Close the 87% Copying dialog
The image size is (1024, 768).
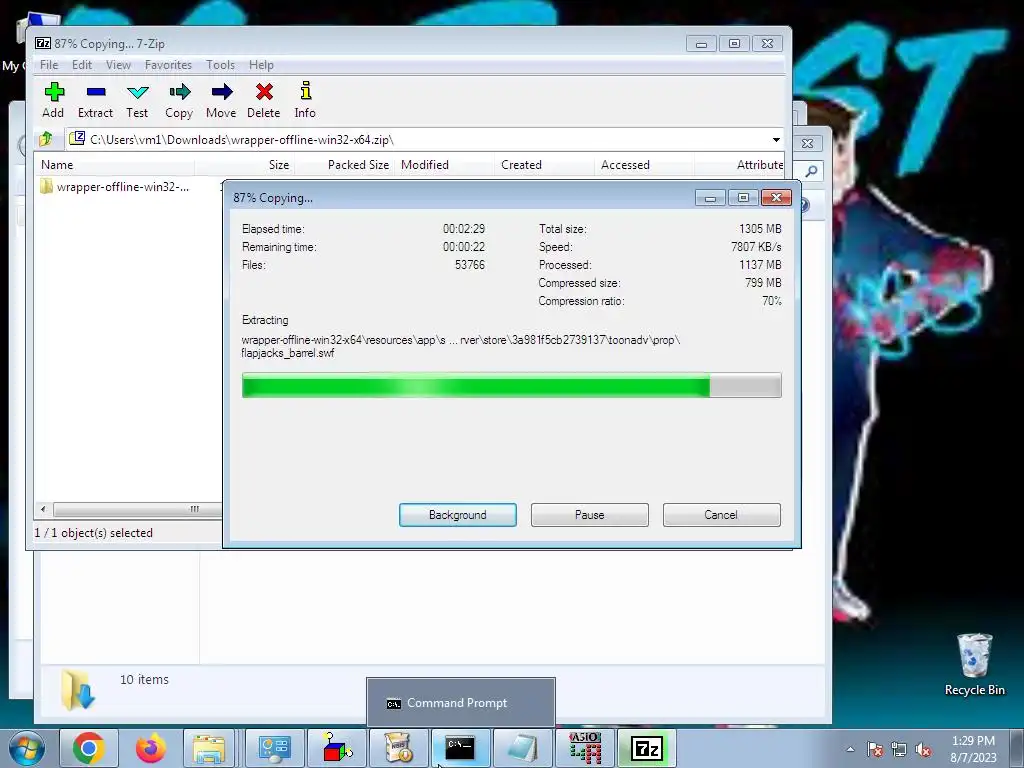(x=776, y=197)
